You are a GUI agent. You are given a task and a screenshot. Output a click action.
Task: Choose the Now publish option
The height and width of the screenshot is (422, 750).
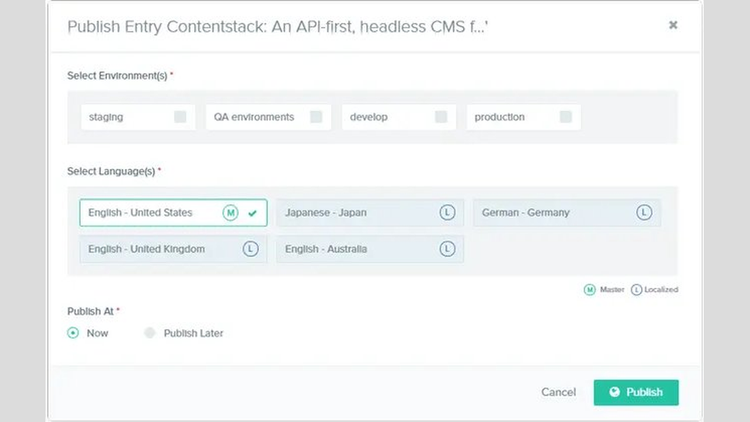click(x=73, y=333)
